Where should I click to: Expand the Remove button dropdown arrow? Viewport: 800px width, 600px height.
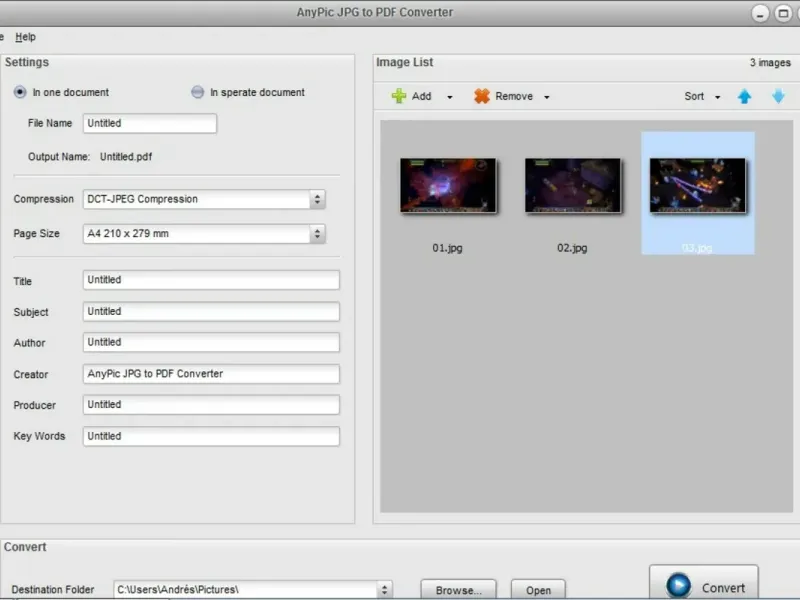point(546,97)
